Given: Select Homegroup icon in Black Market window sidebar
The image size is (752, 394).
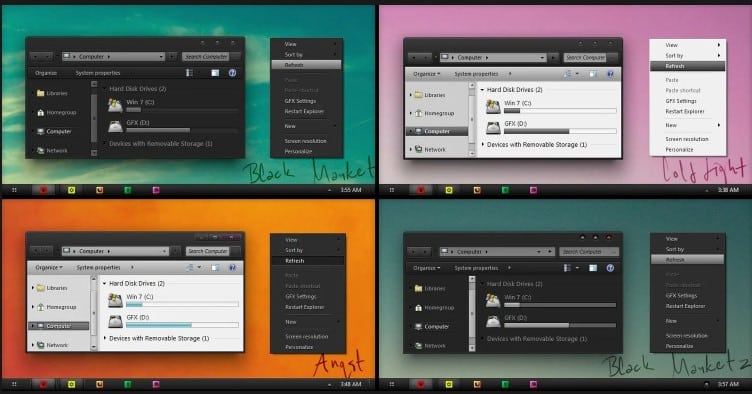Looking at the screenshot, I should (41, 113).
